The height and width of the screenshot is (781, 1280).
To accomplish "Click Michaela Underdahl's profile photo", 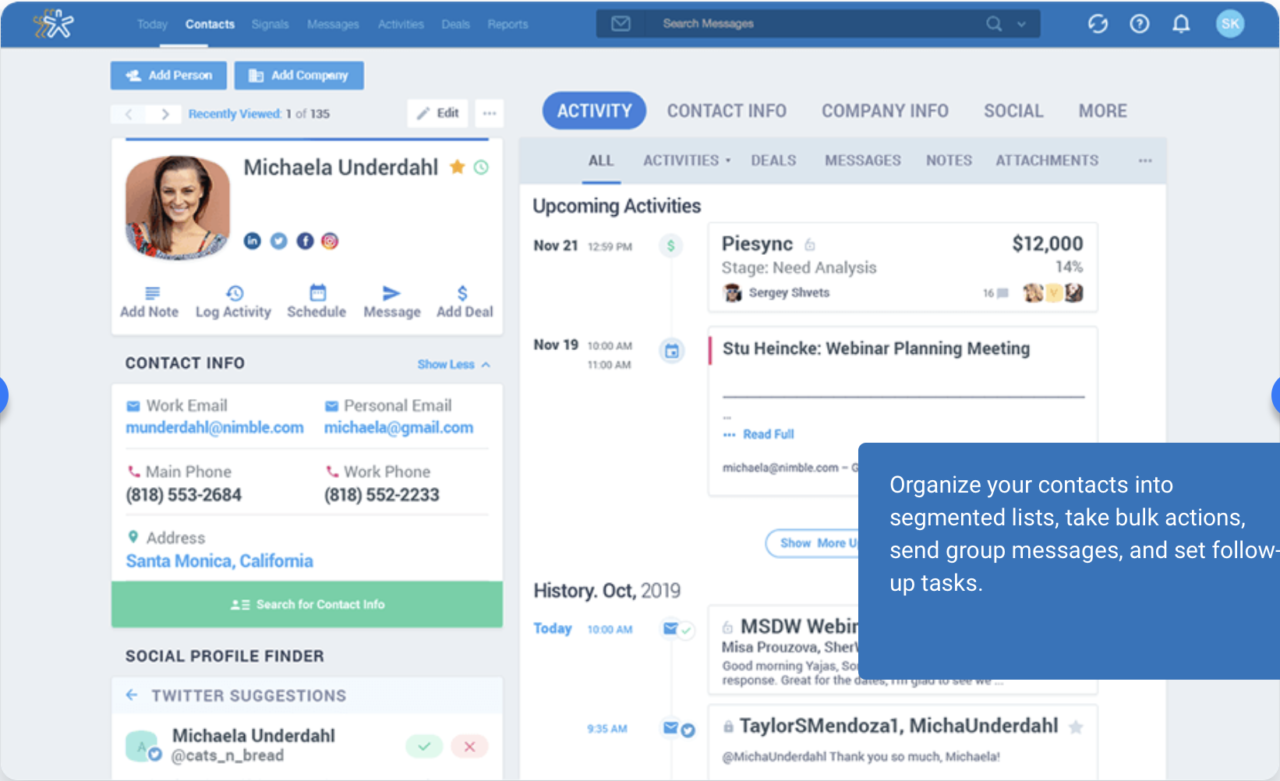I will [x=178, y=207].
